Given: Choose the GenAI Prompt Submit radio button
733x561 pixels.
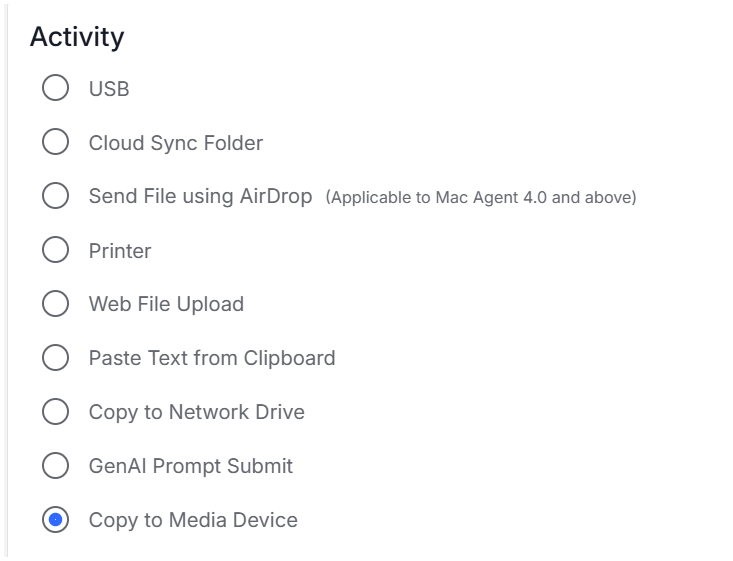Looking at the screenshot, I should pos(55,466).
